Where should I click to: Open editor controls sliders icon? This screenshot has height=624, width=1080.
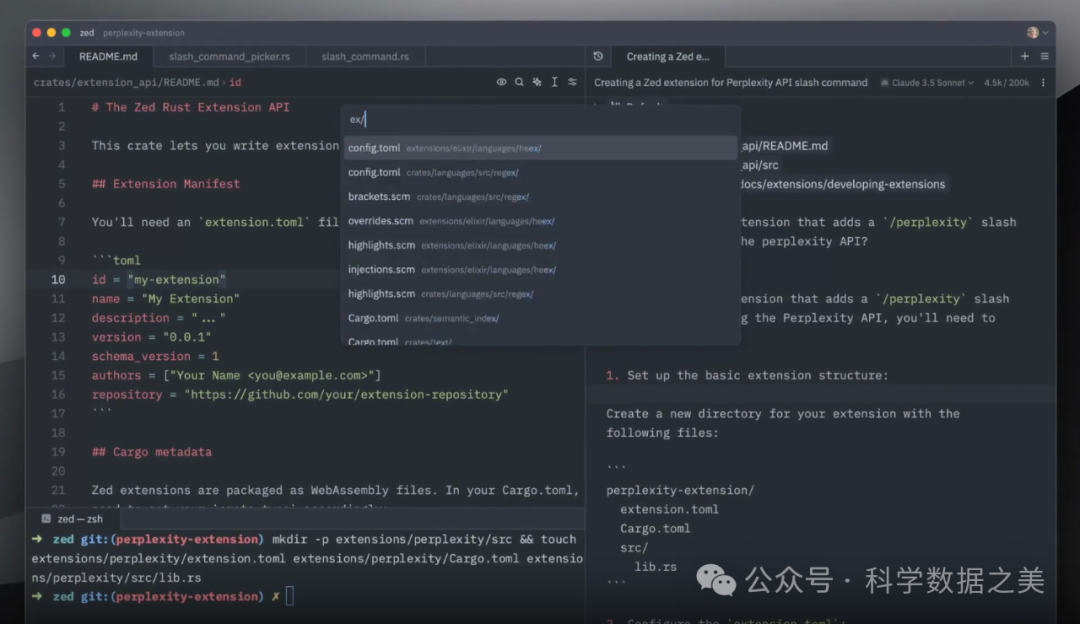[x=572, y=82]
